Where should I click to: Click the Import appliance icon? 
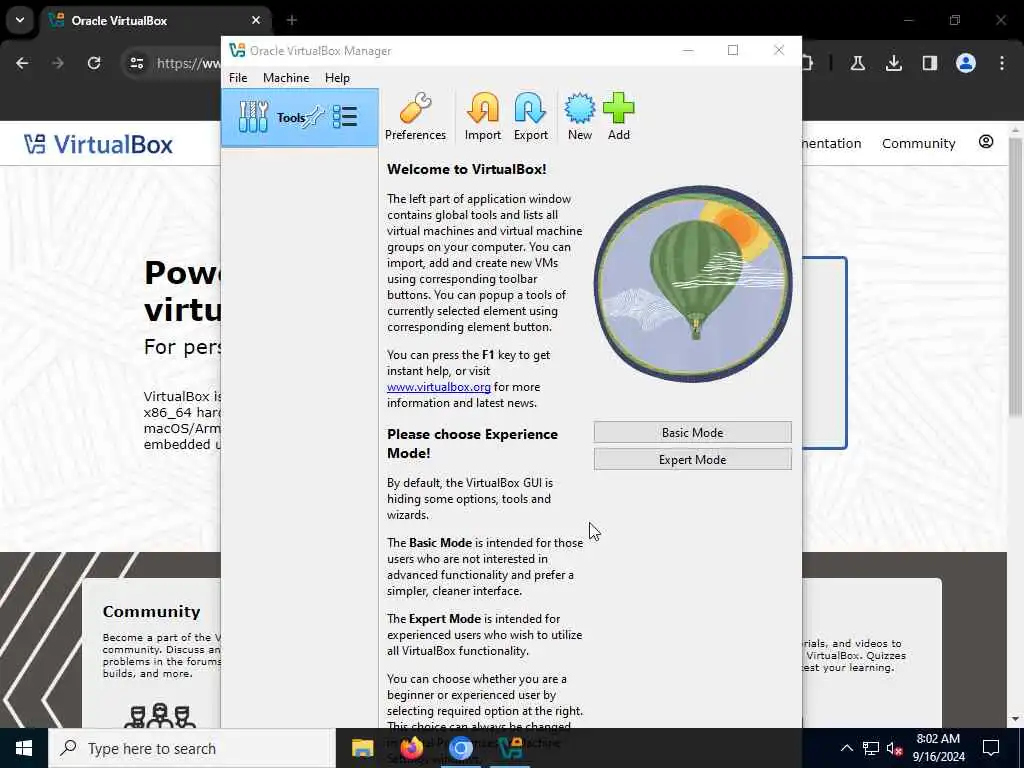tap(483, 116)
